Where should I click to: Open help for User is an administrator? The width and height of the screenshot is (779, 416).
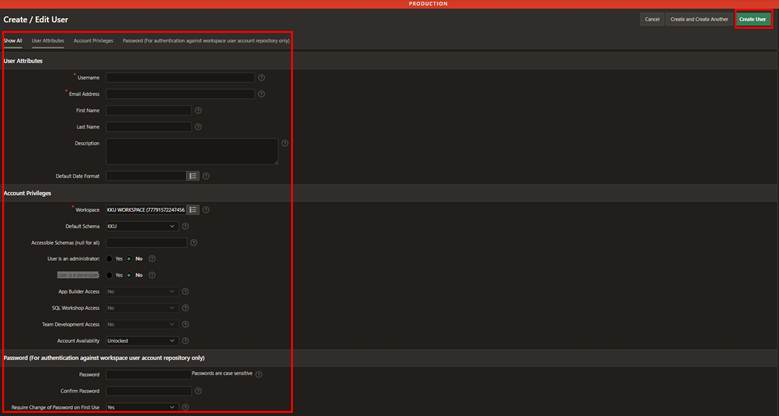152,259
